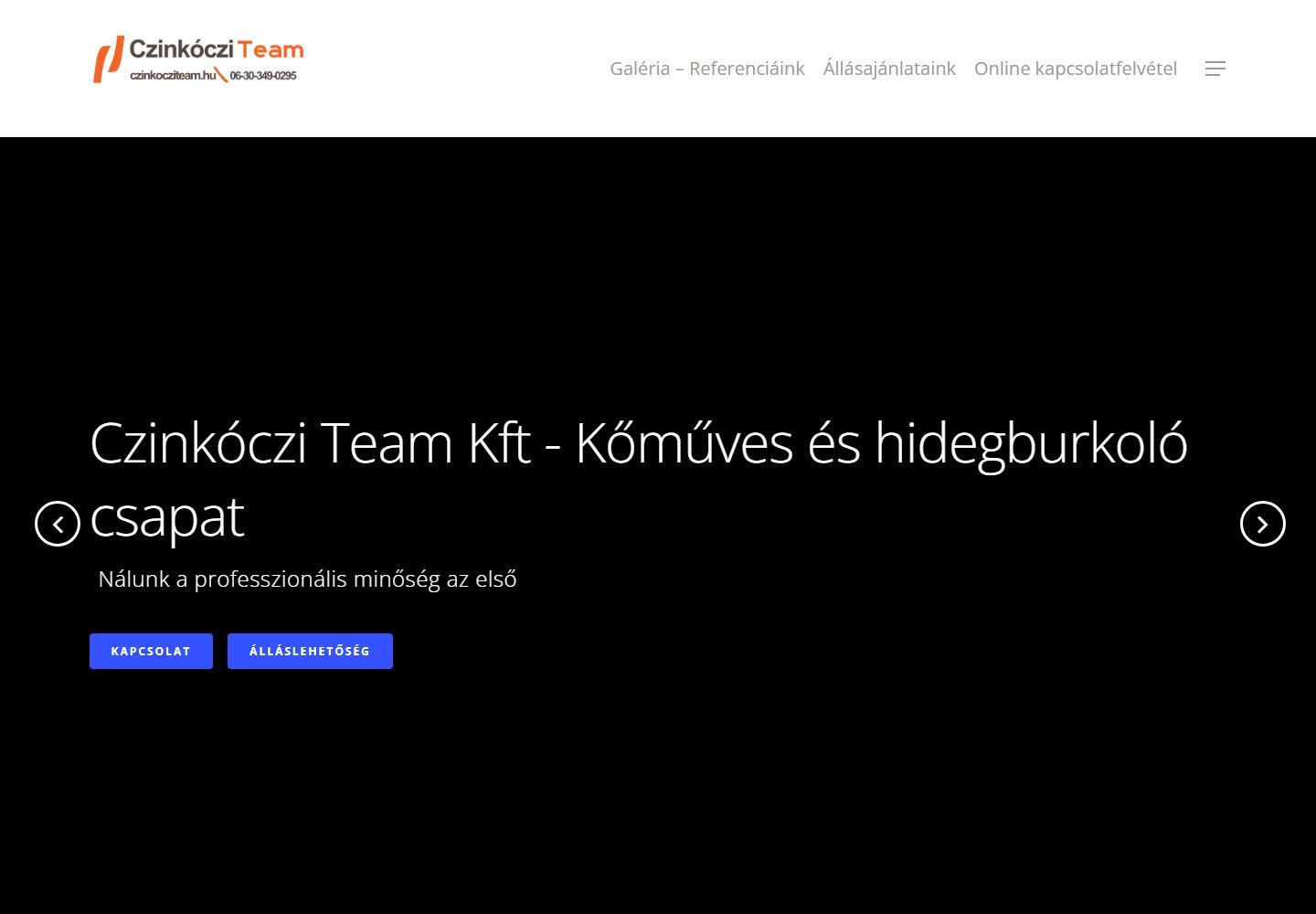This screenshot has width=1316, height=914.
Task: Click the heading 'Czinkóczi Team Kft - Kőműves és hidegburkoló csapat'
Action: click(x=639, y=480)
